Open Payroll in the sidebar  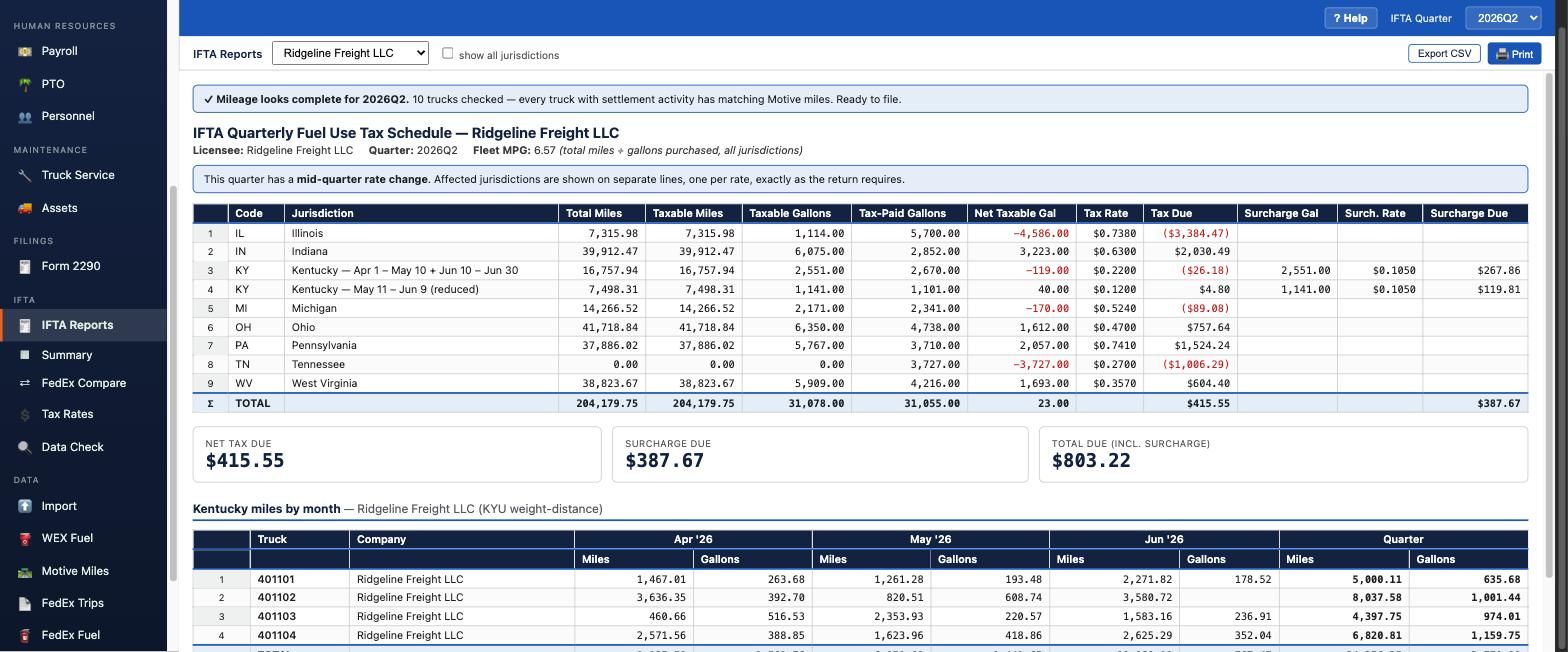click(83, 51)
